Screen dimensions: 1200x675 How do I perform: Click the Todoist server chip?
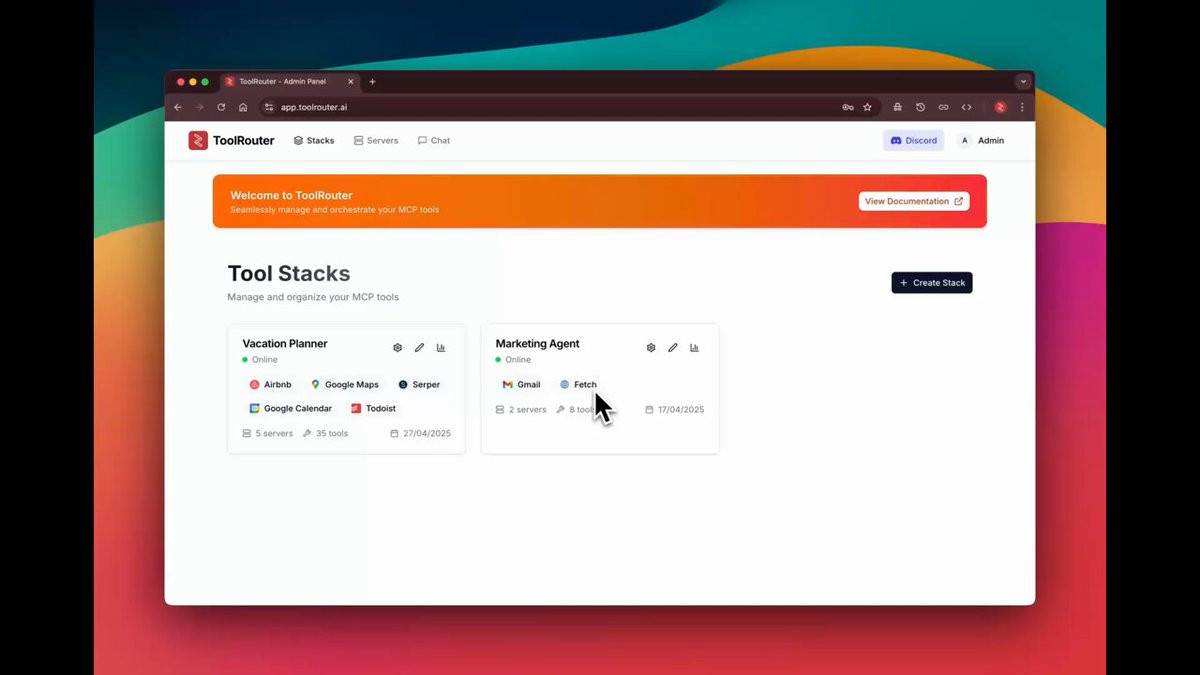(x=373, y=408)
